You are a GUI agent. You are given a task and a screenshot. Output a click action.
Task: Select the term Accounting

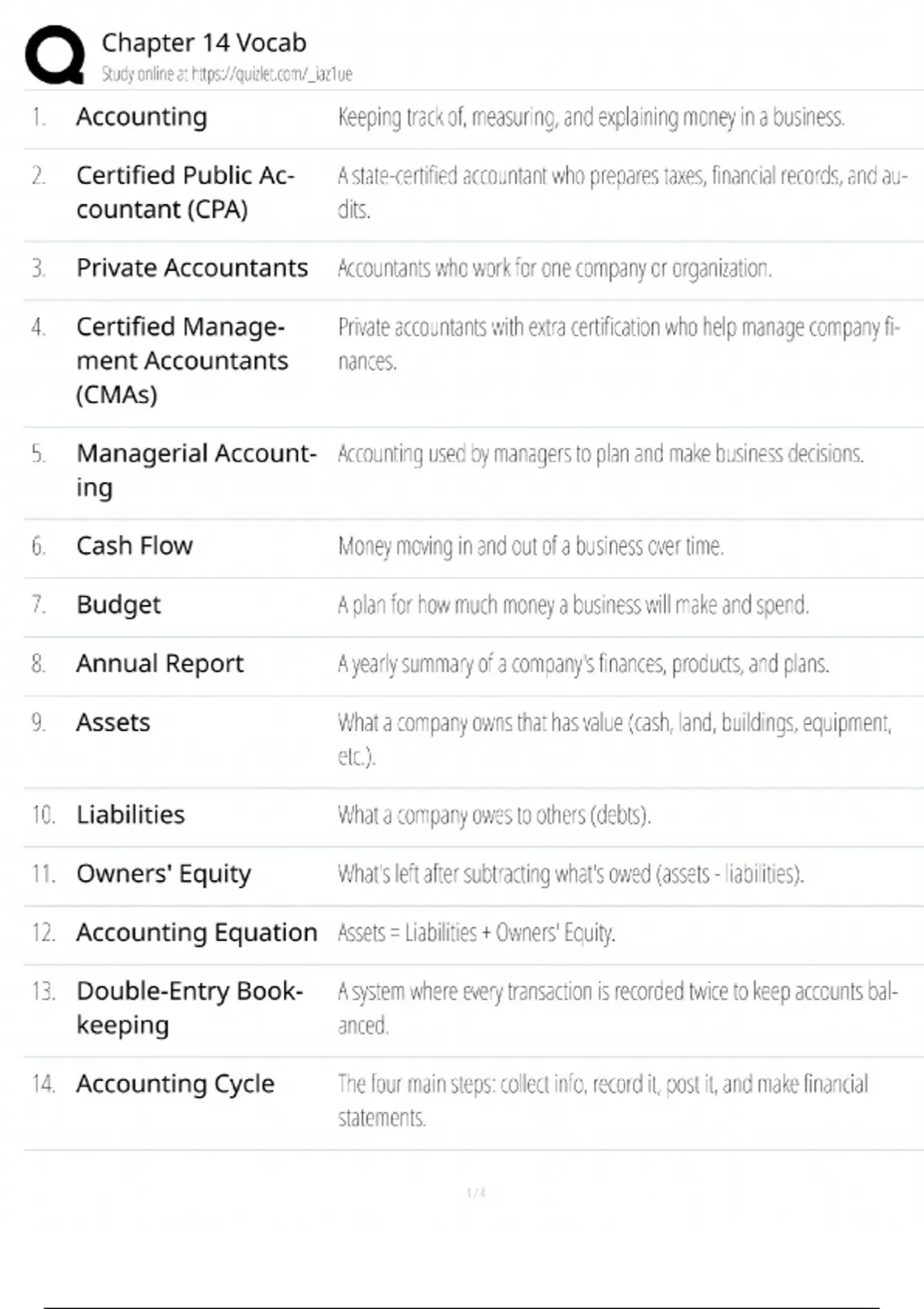point(142,117)
